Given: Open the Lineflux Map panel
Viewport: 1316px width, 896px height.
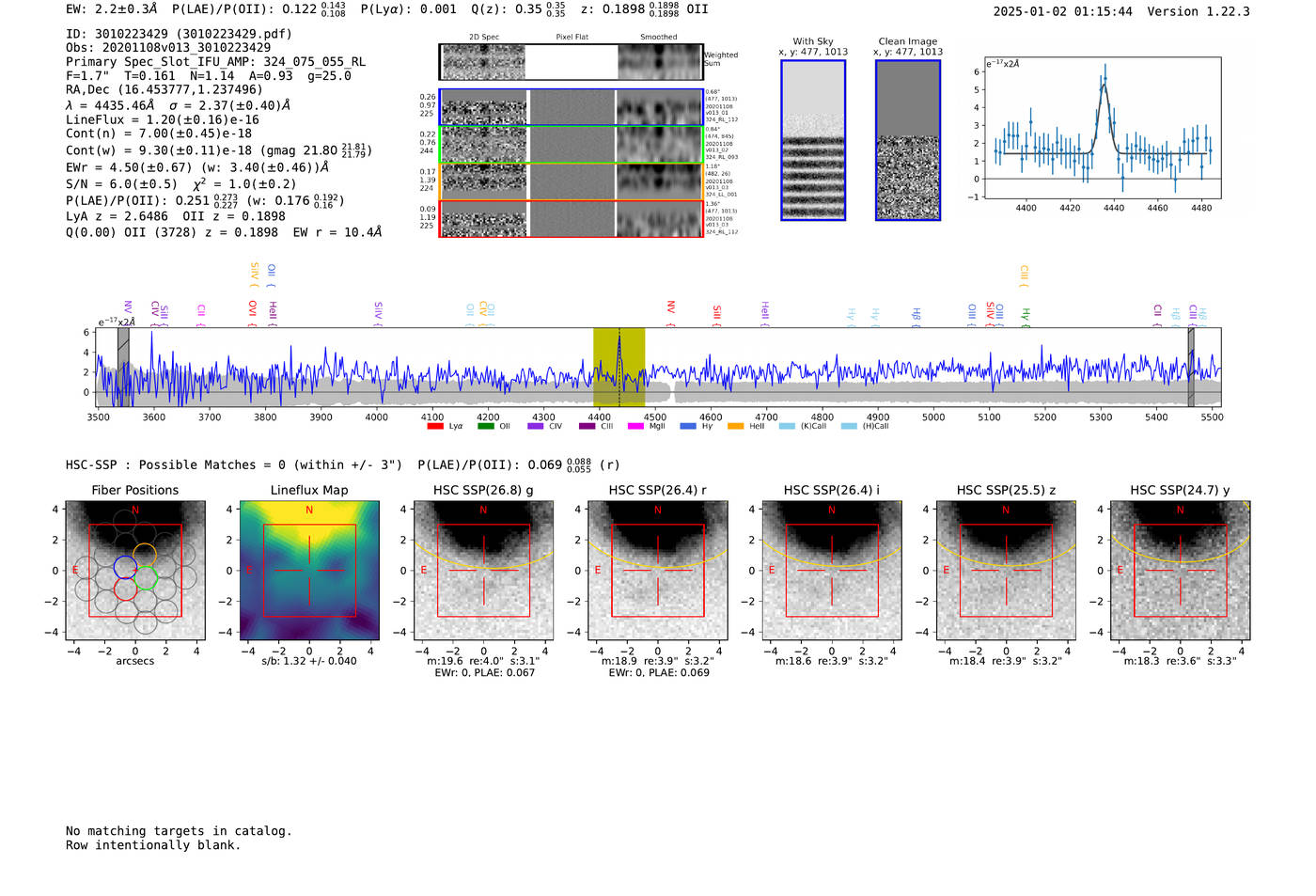Looking at the screenshot, I should pyautogui.click(x=309, y=571).
